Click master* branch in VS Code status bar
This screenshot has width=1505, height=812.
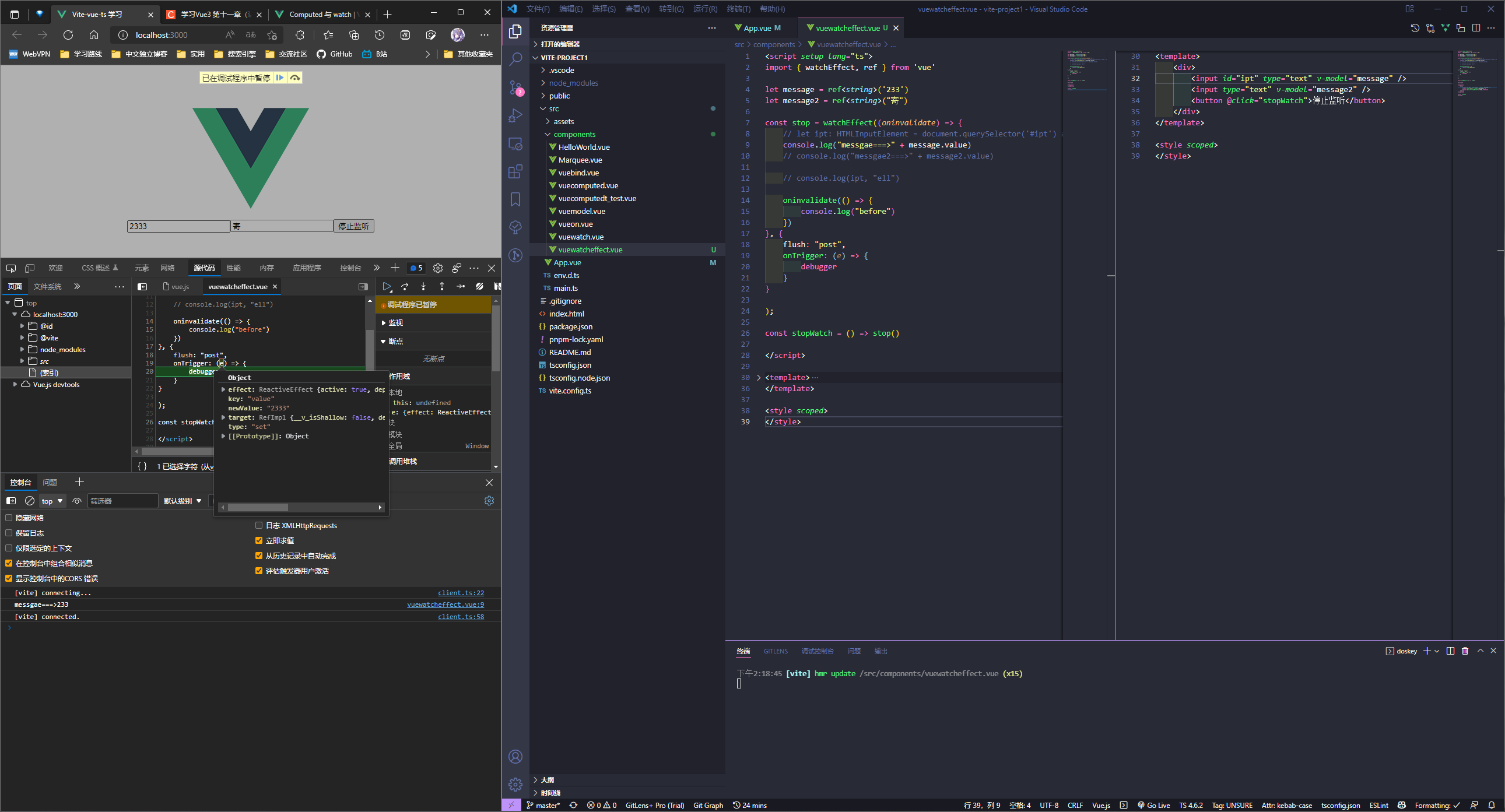[543, 805]
